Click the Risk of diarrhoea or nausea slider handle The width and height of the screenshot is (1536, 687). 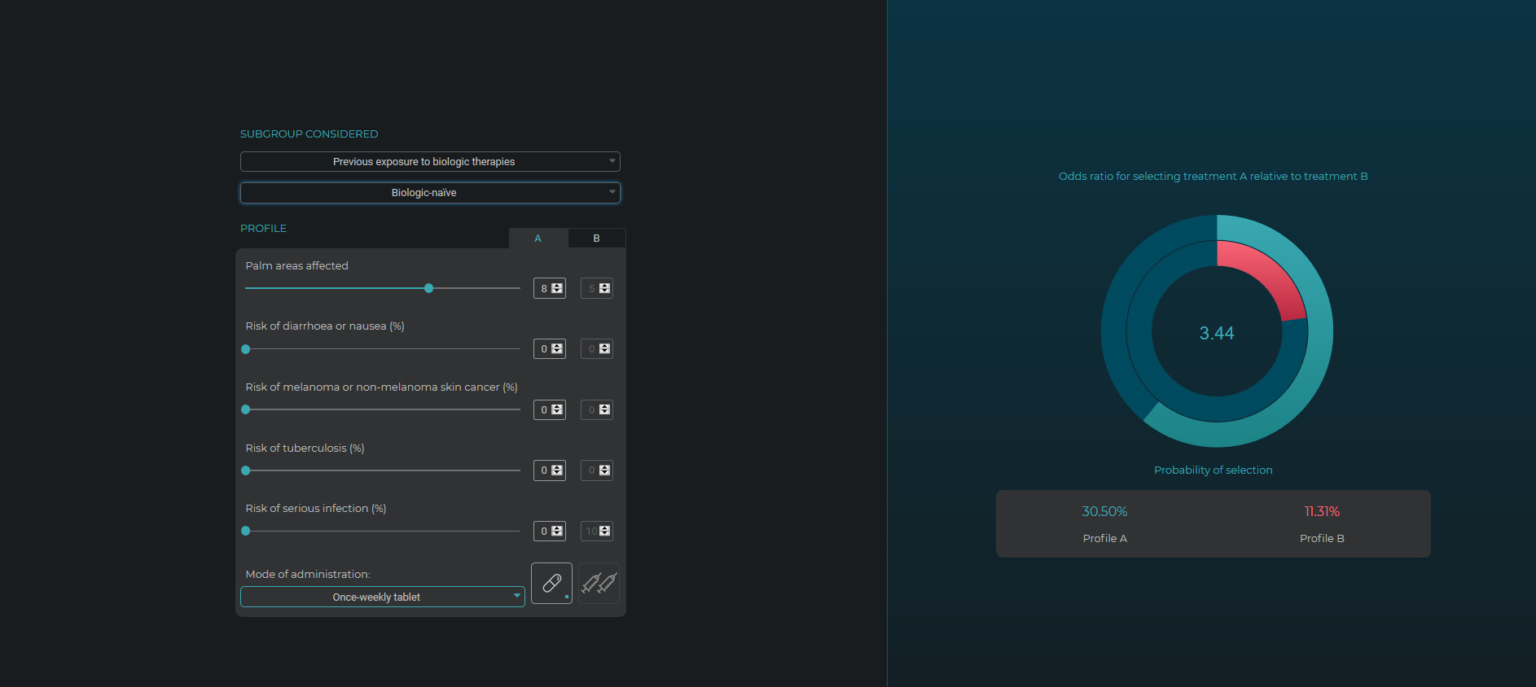coord(246,349)
